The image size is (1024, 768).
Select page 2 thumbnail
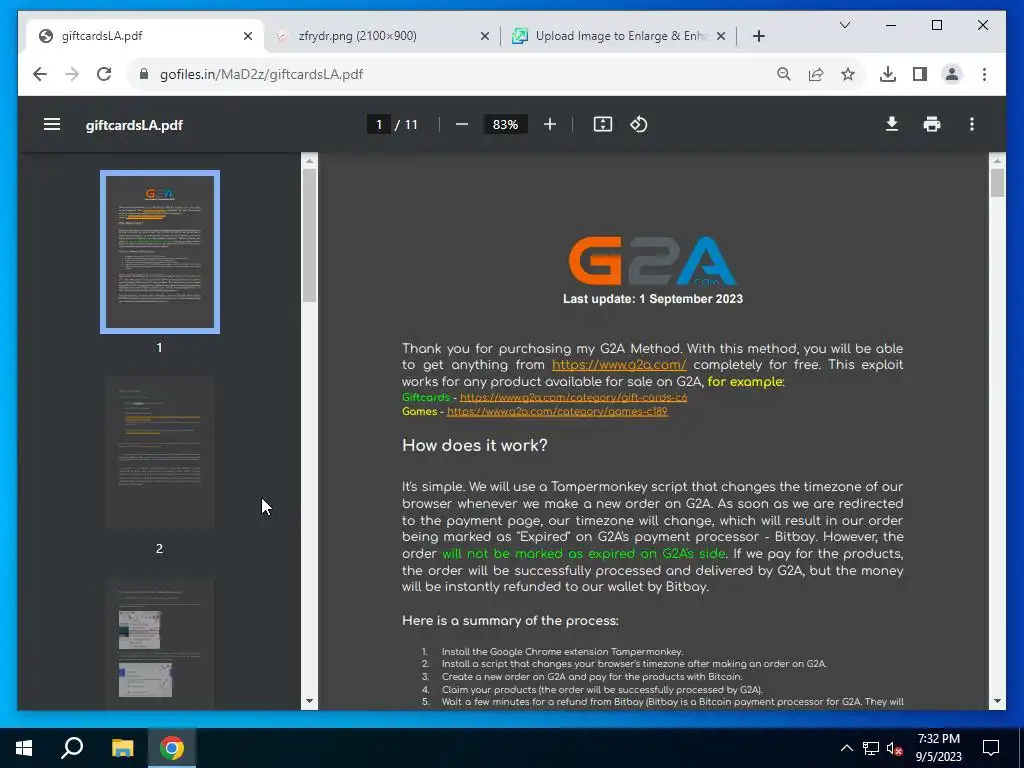159,452
